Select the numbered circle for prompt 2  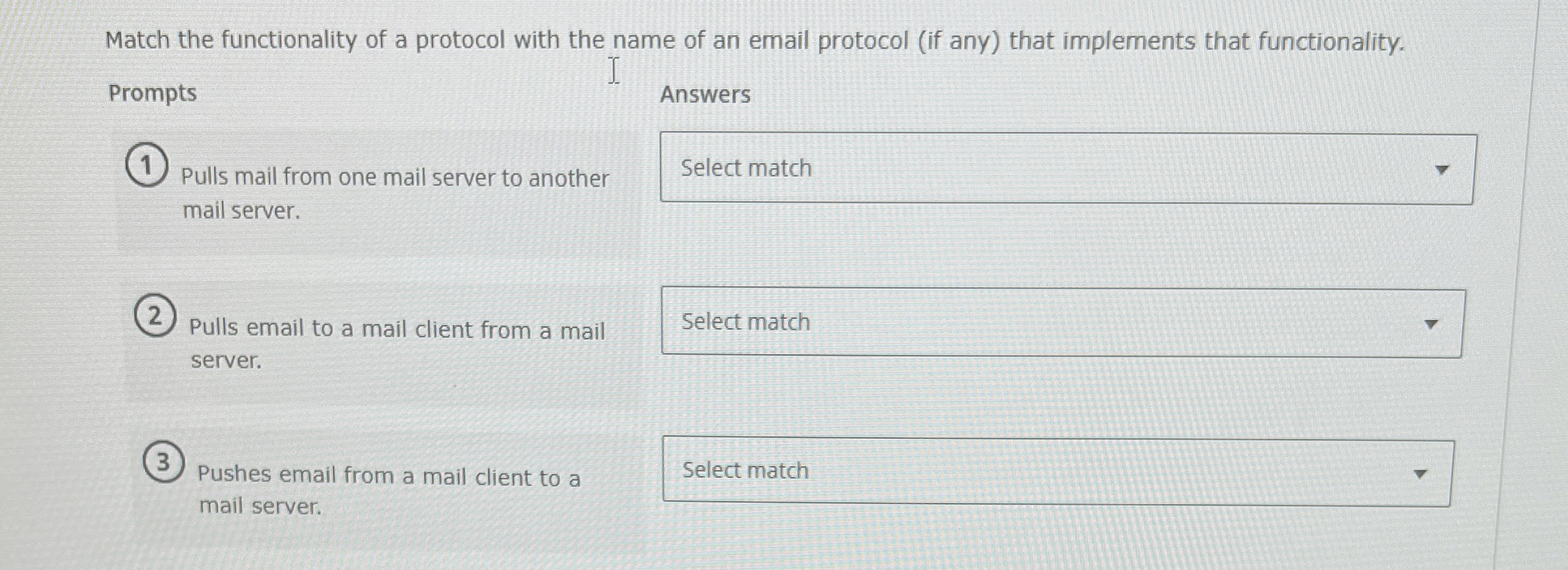click(155, 317)
